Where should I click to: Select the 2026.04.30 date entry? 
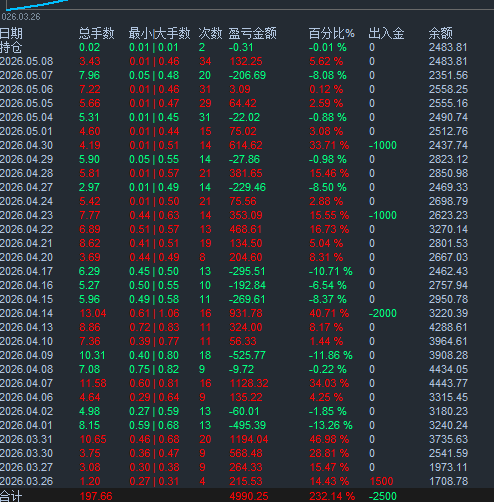point(26,145)
